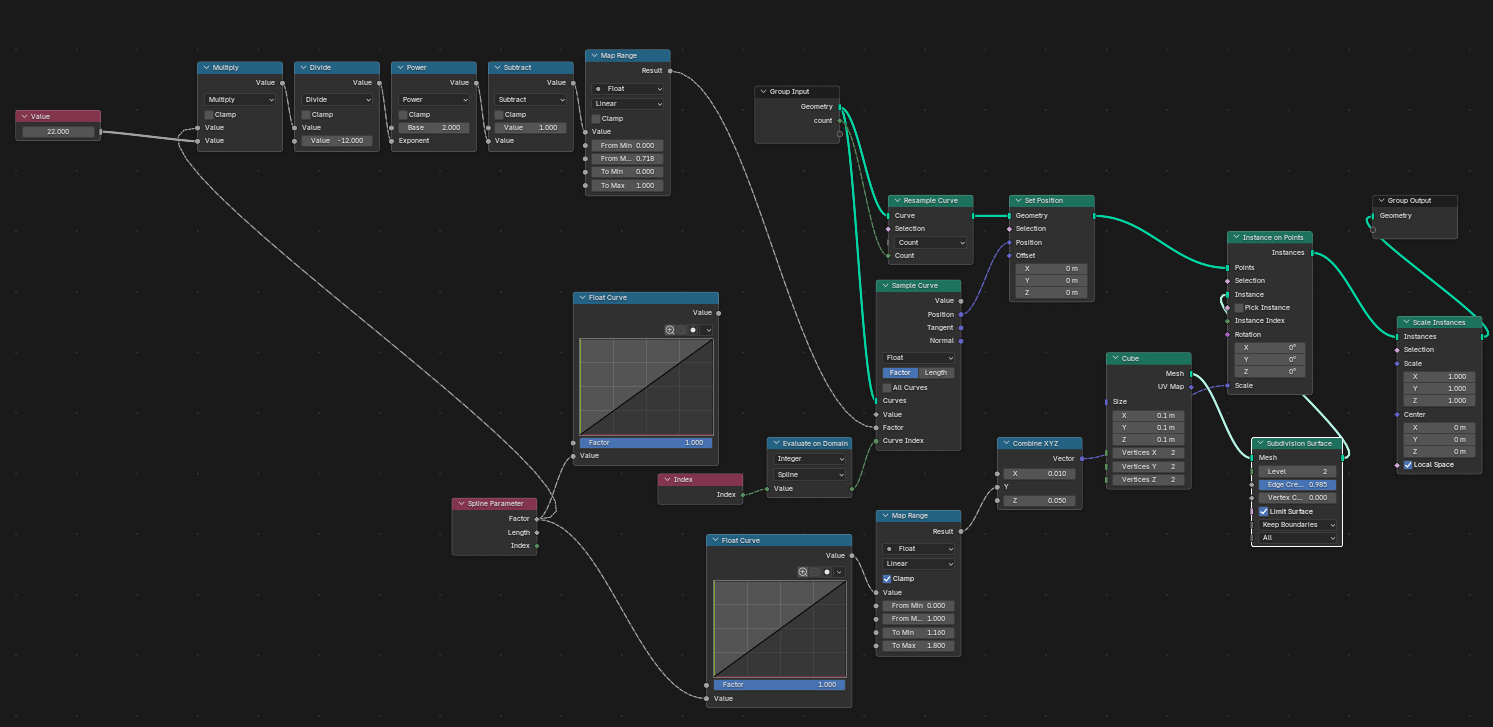Click the Edge Crease slider in Subdivision Surface

click(1297, 485)
